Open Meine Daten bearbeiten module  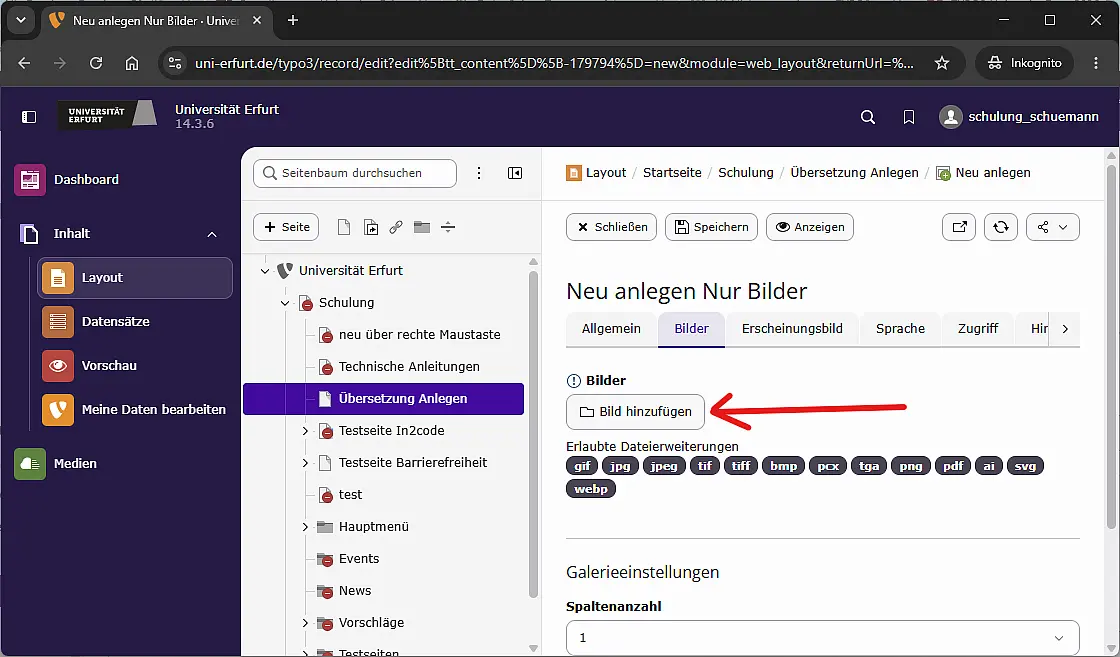135,409
